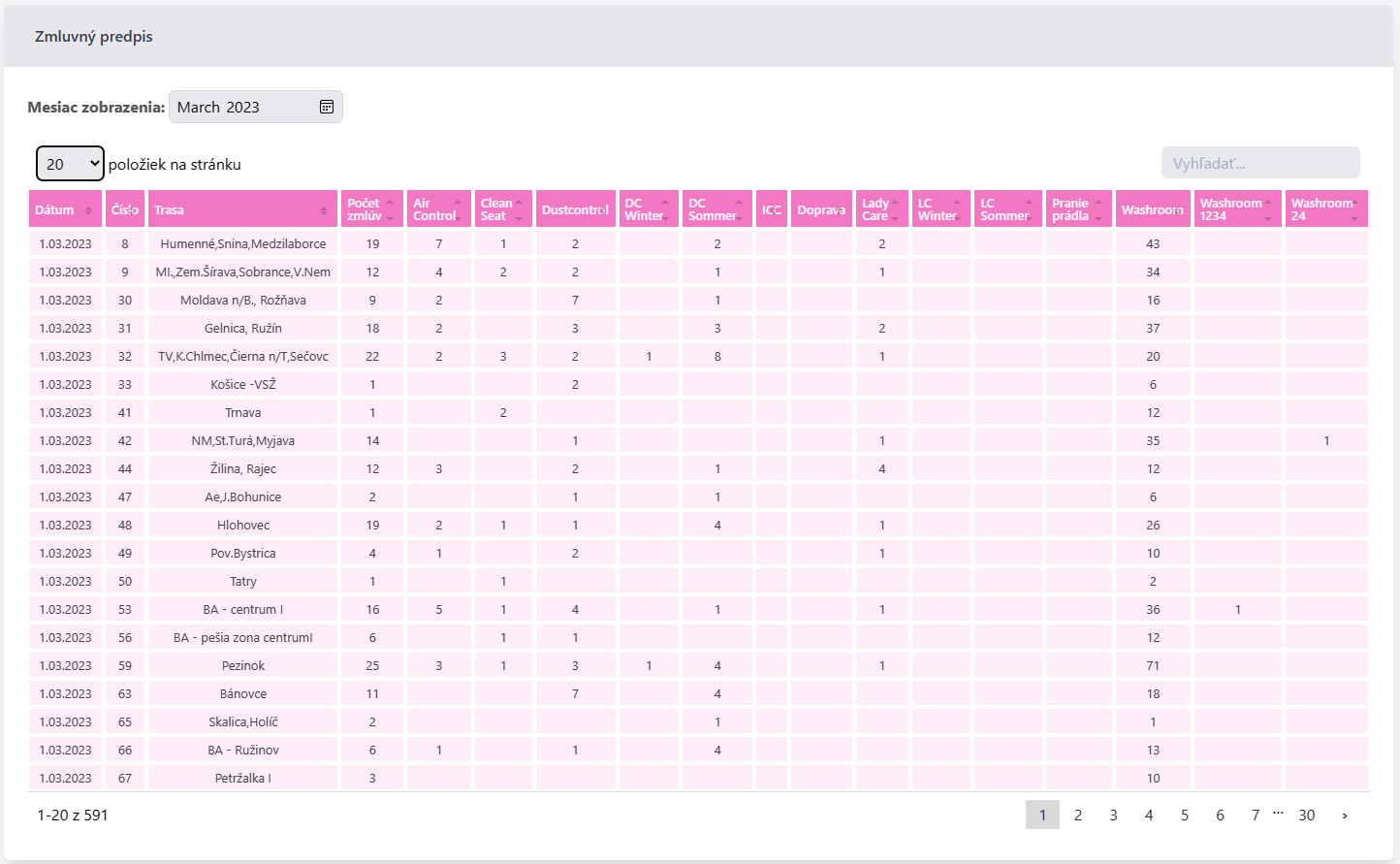This screenshot has height=864, width=1400.
Task: Sort by Clean Seat column header
Action: (x=502, y=209)
